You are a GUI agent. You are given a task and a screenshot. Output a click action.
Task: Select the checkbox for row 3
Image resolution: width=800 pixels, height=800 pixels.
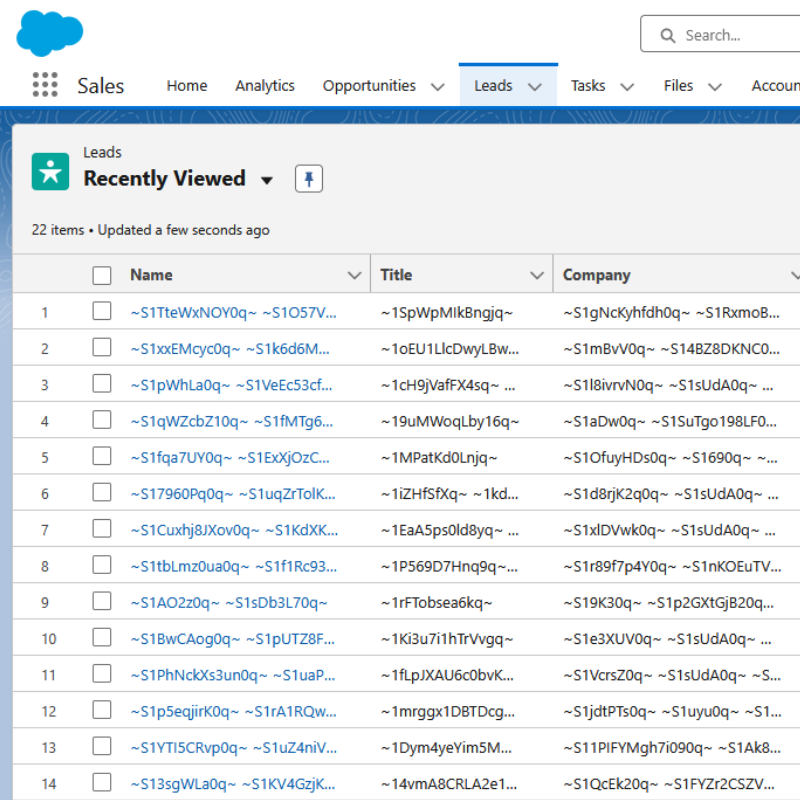click(x=102, y=383)
